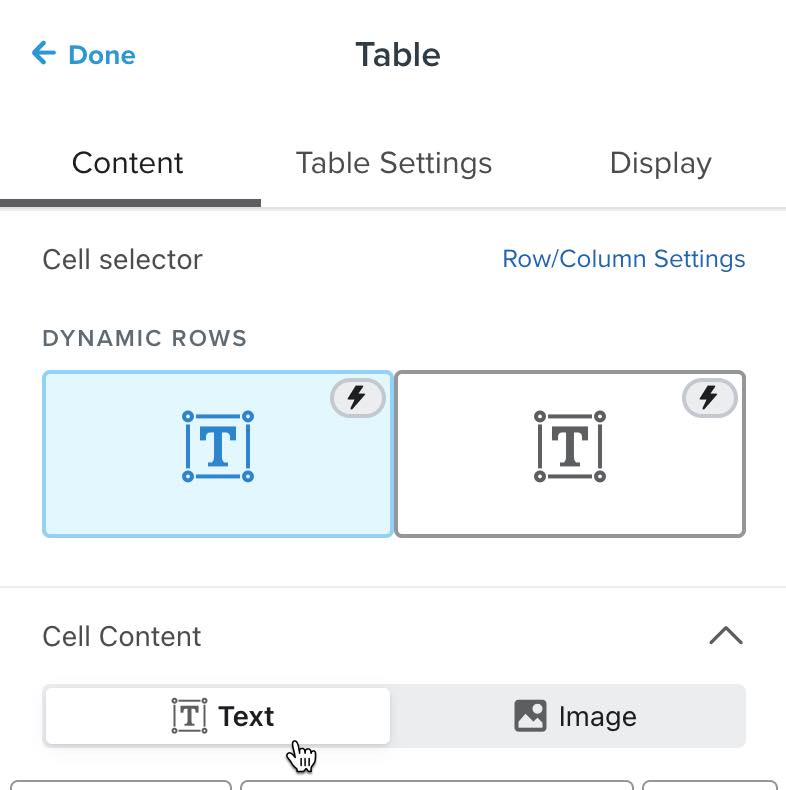This screenshot has width=786, height=790.
Task: Click the picture icon in the Image option
Action: tap(530, 716)
